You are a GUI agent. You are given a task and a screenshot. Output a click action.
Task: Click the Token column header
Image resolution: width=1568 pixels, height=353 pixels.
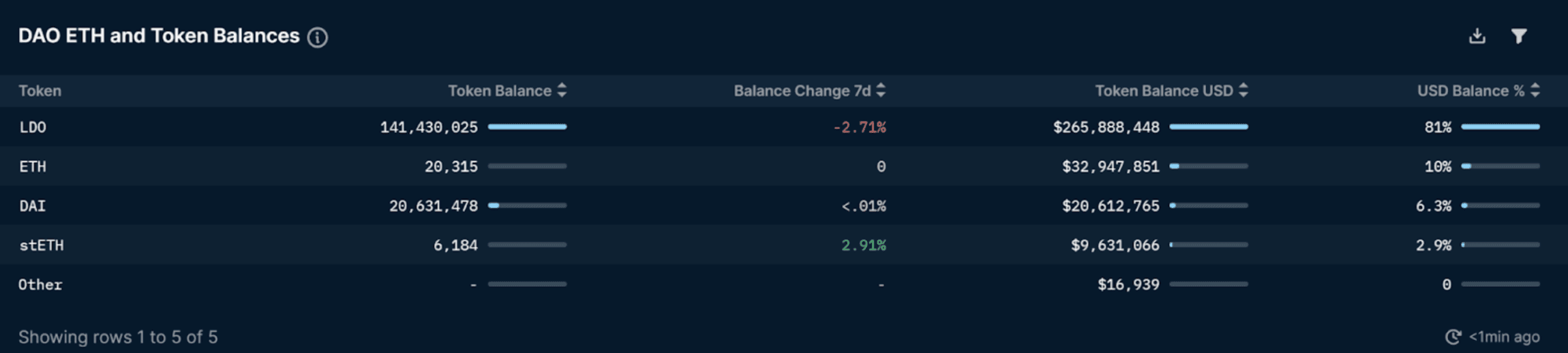[40, 91]
